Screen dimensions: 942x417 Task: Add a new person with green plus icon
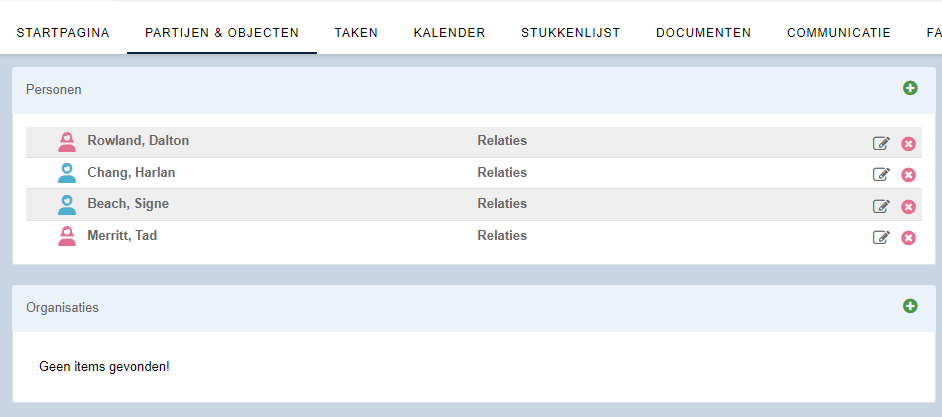coord(910,88)
